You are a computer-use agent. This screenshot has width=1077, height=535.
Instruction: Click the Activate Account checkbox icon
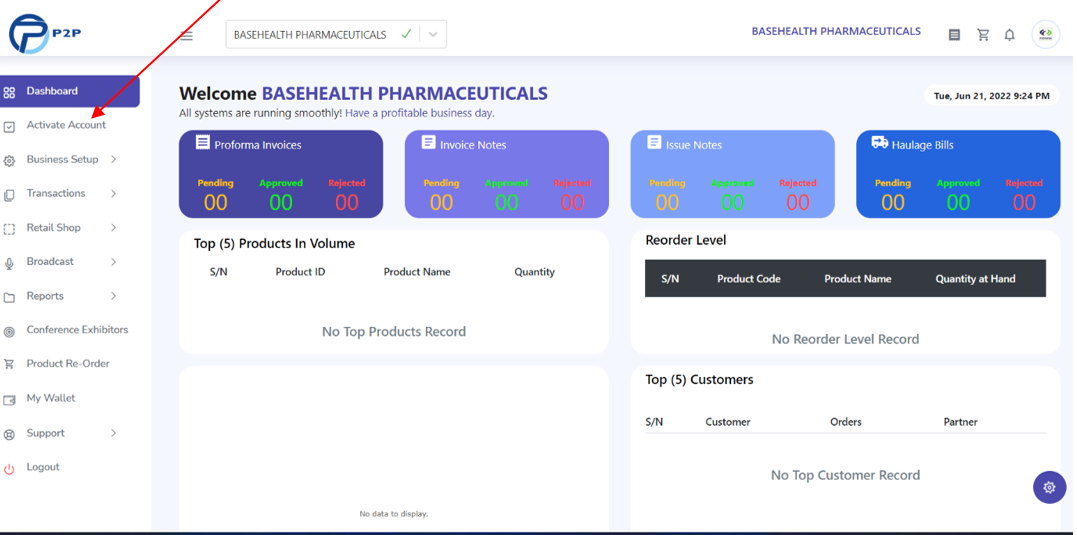[x=9, y=127]
